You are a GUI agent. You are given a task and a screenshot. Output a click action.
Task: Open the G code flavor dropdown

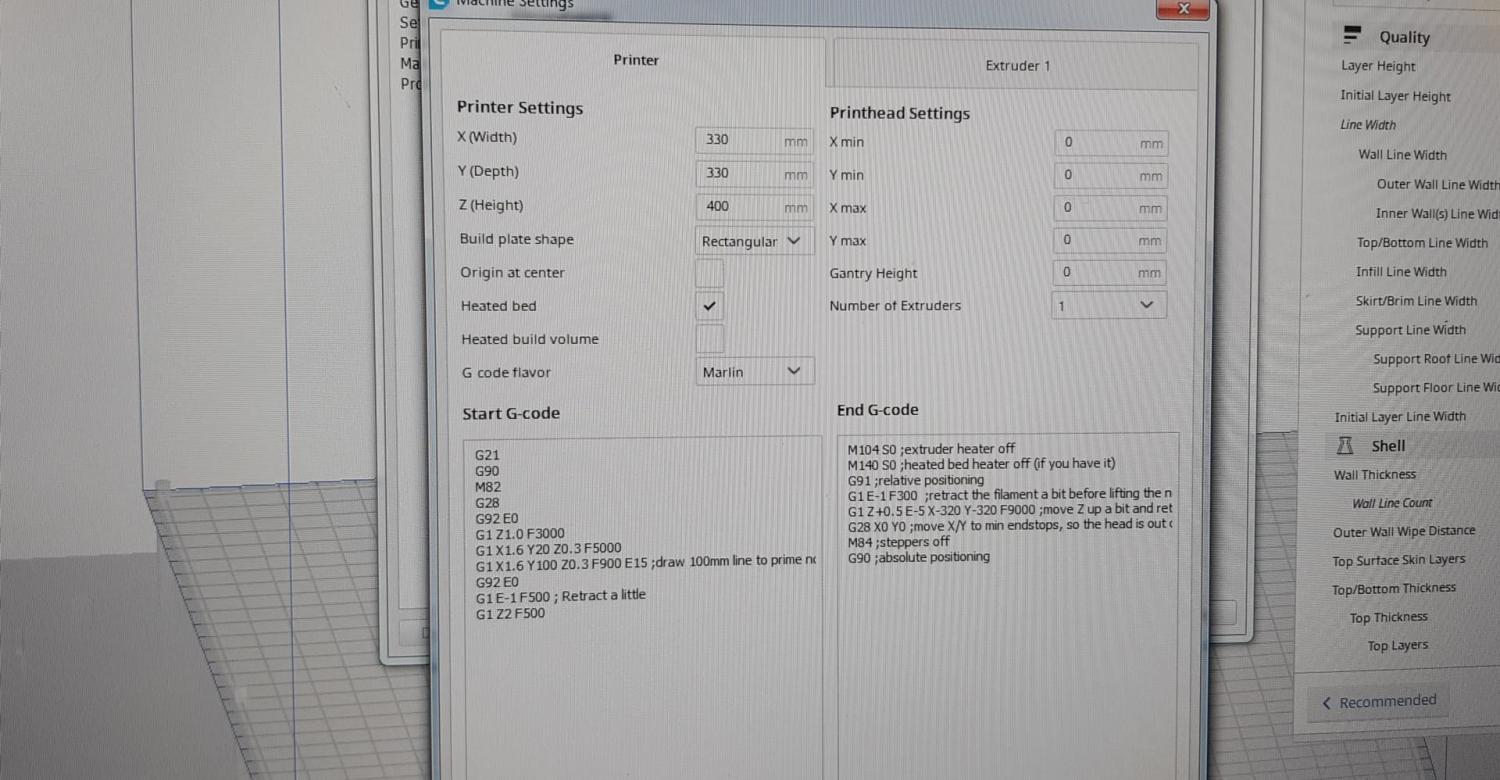pos(754,372)
